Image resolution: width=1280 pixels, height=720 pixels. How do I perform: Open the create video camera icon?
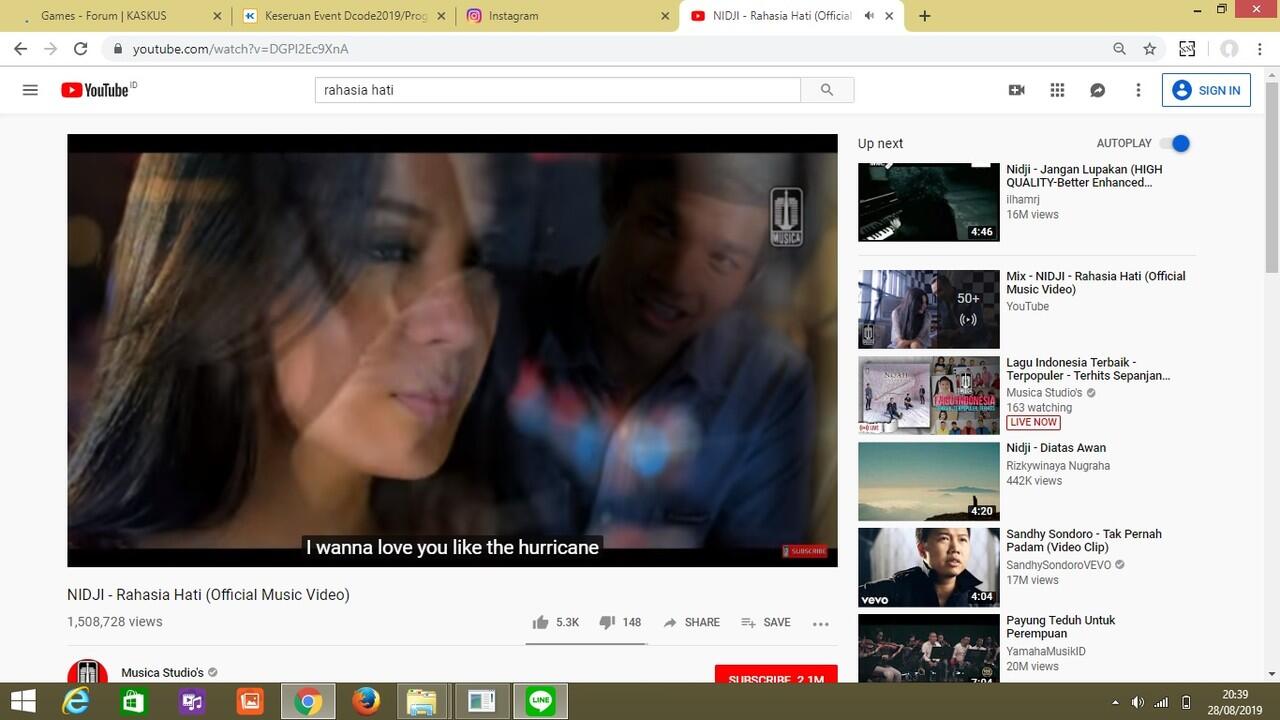[1017, 90]
